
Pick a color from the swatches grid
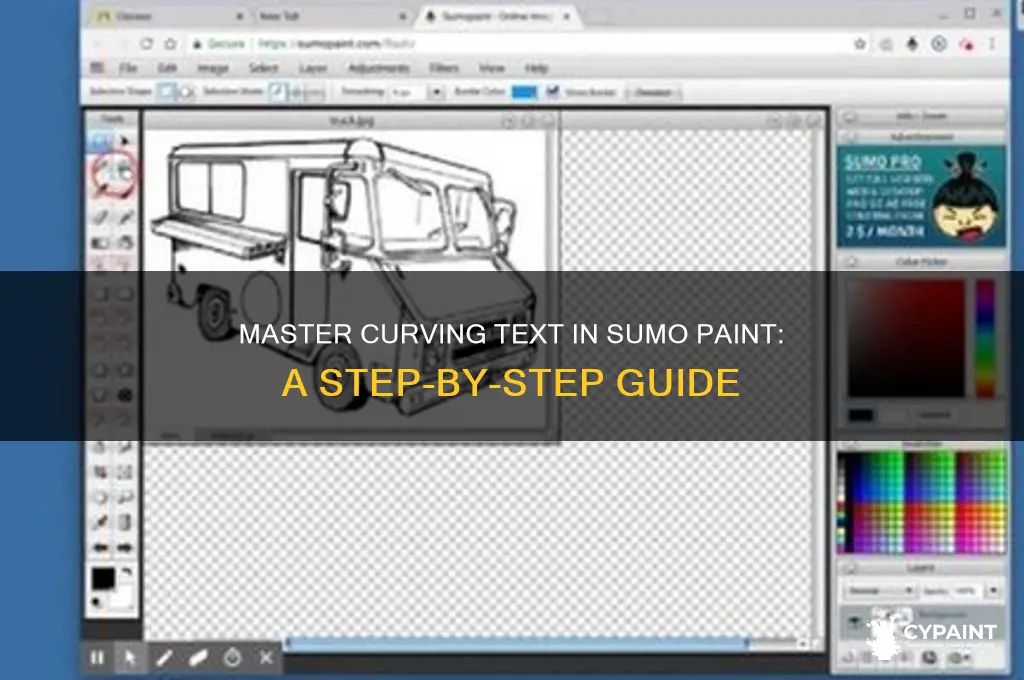[921, 502]
